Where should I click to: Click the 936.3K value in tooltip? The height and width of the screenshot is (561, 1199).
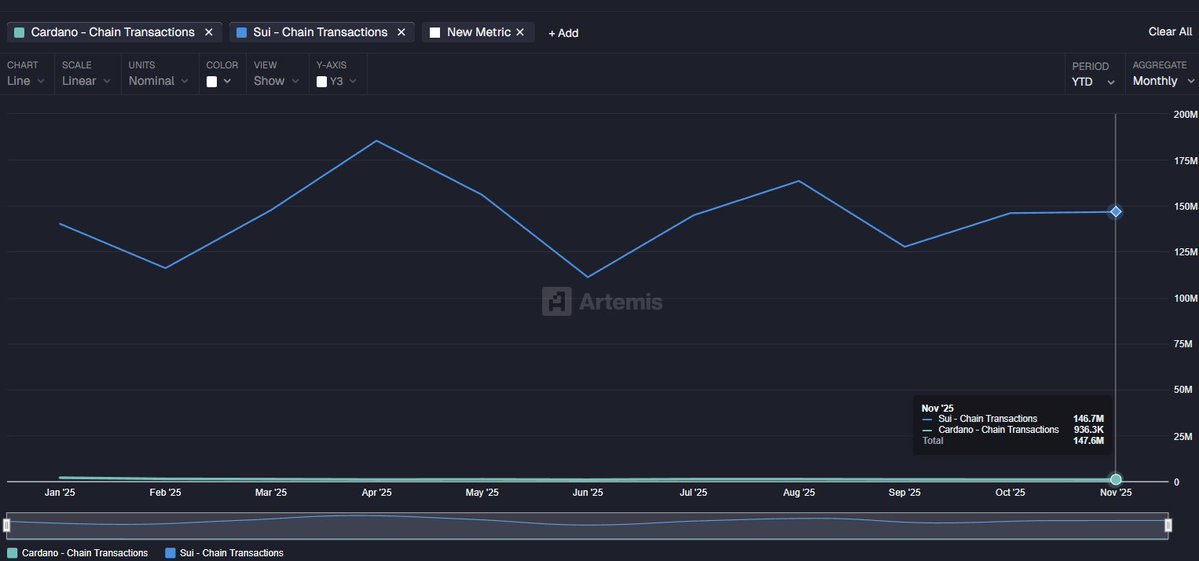coord(1089,430)
